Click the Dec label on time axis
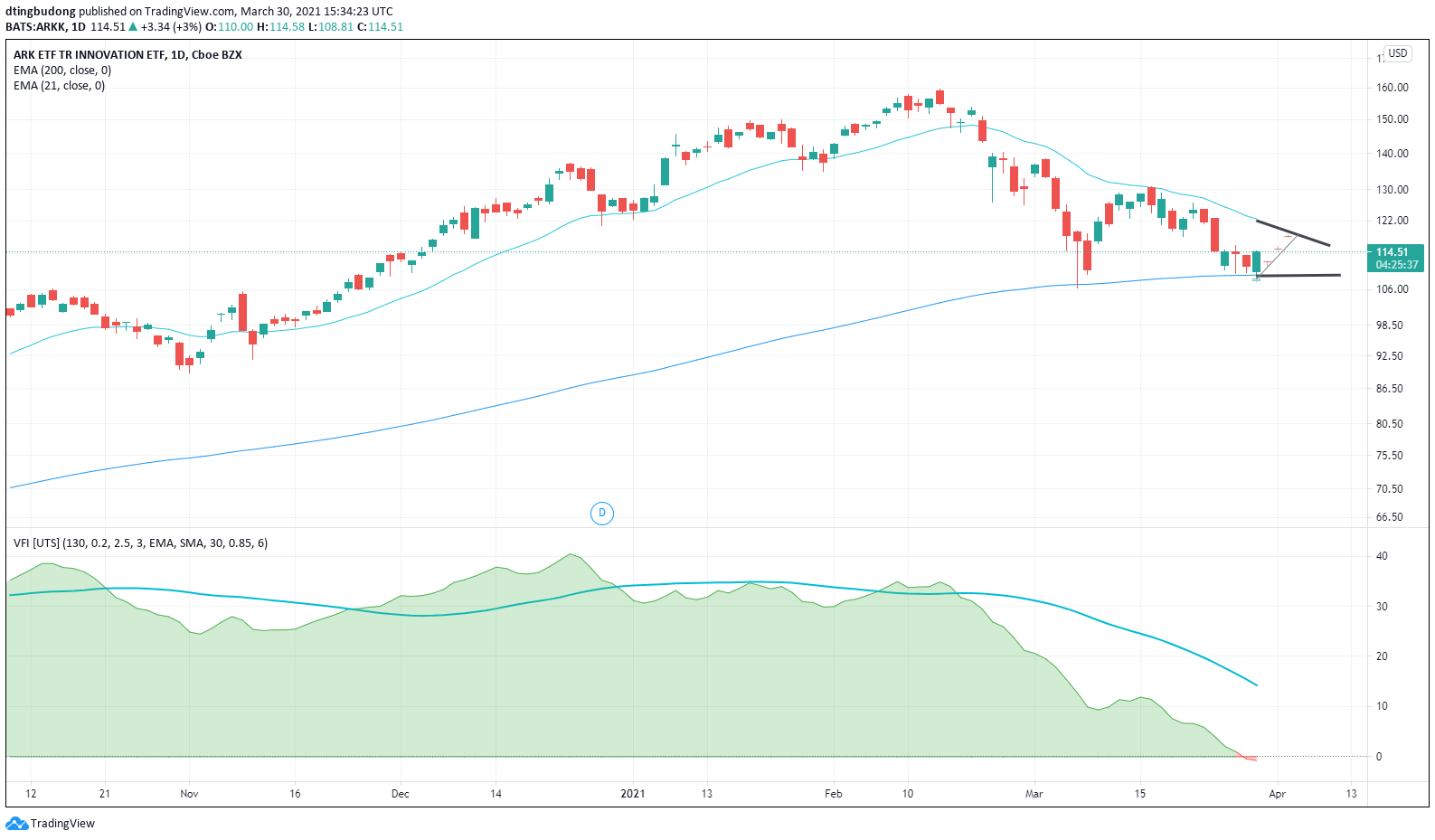 click(401, 794)
